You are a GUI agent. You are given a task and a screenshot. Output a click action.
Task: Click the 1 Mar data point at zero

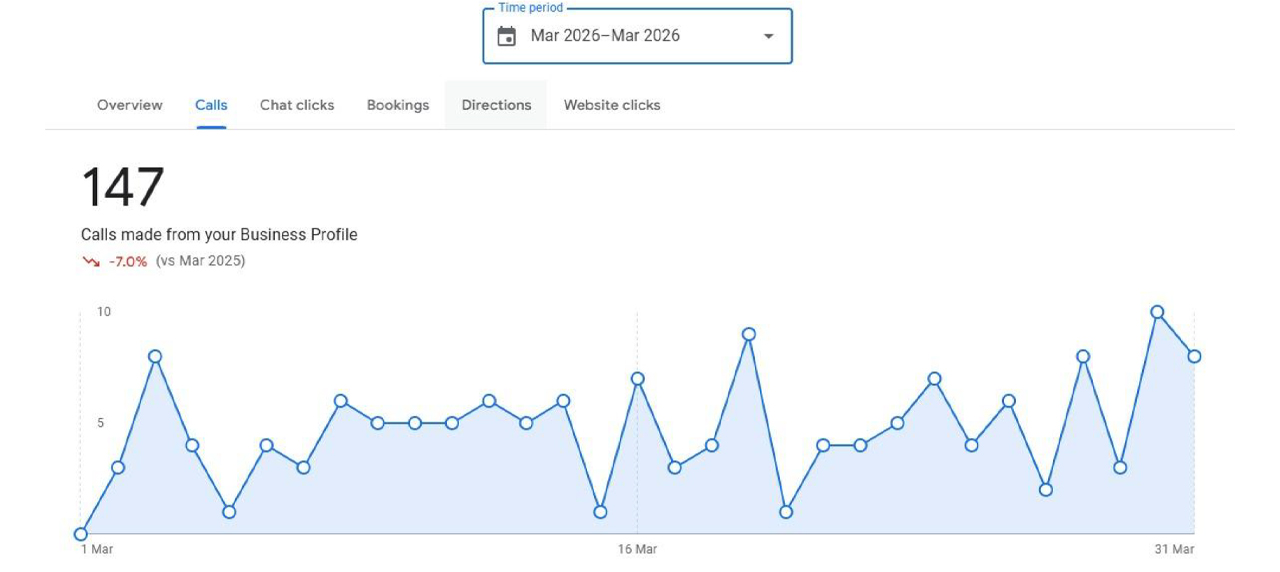click(81, 534)
